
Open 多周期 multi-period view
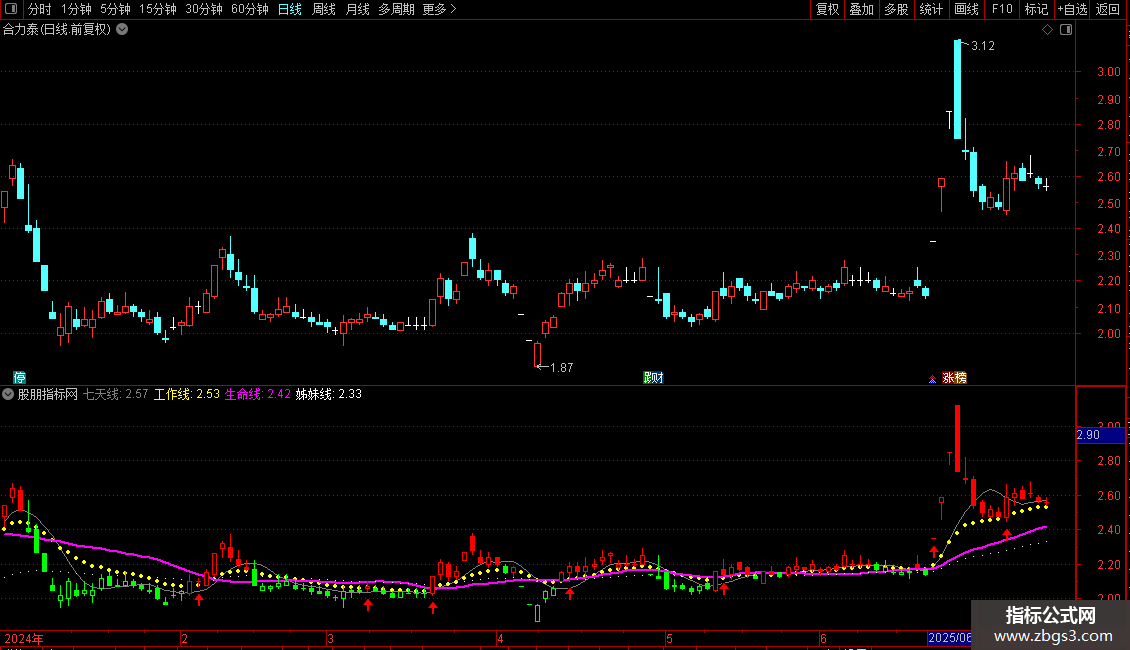(396, 9)
